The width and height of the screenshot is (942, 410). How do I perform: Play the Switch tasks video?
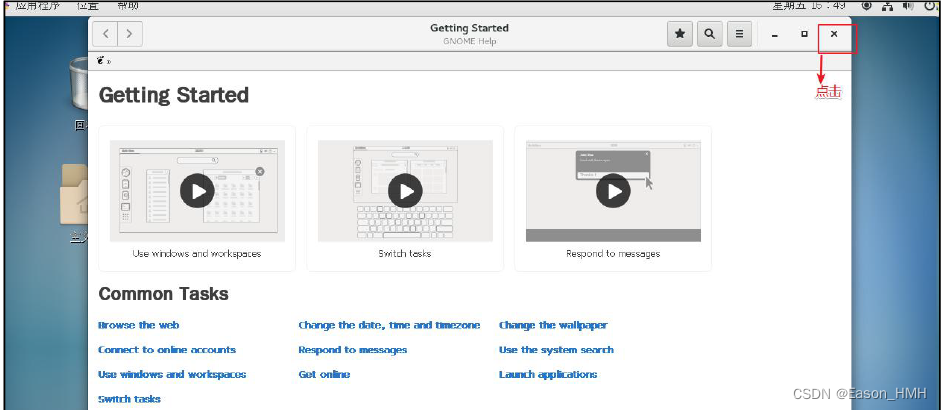point(405,191)
